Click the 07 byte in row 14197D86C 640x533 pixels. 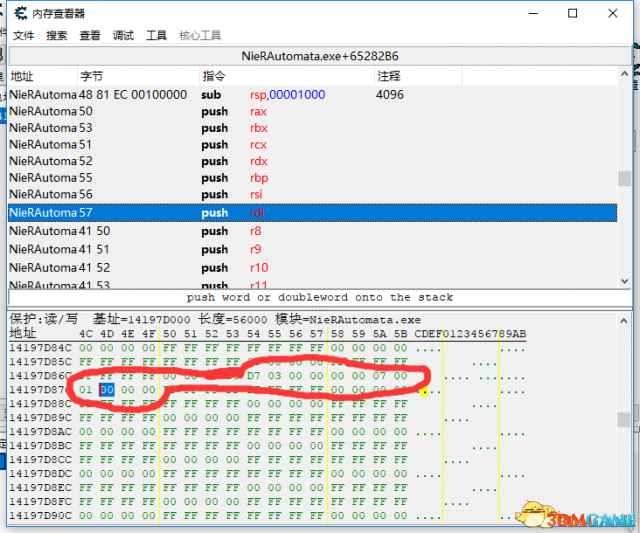(379, 375)
